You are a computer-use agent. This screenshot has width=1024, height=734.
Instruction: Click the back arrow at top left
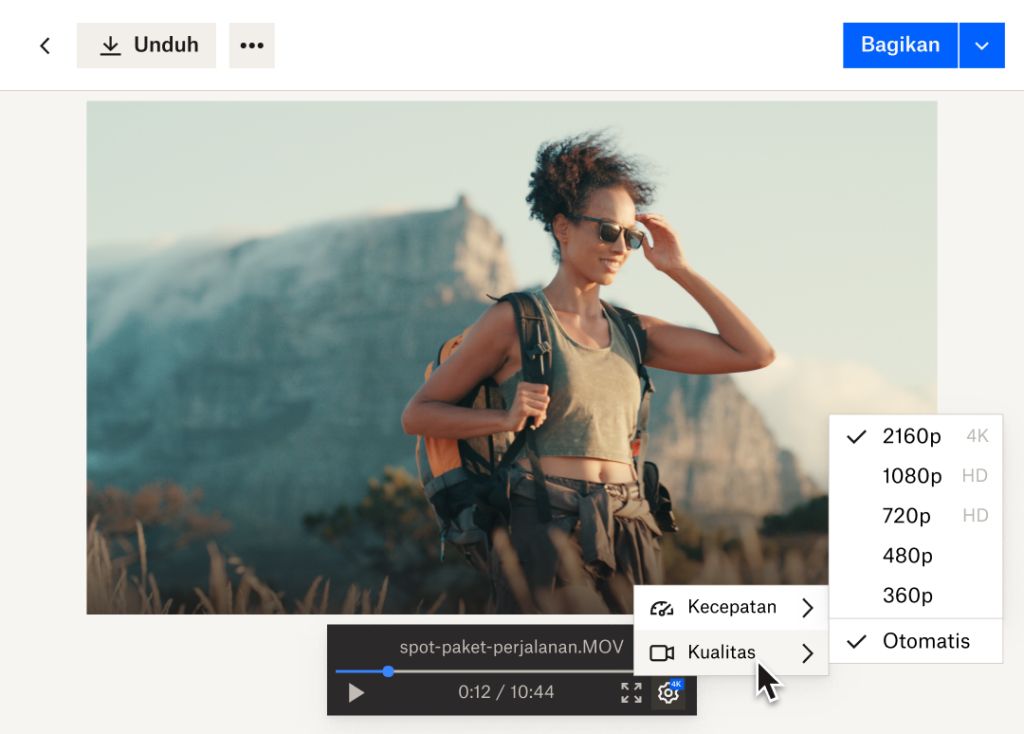[46, 45]
